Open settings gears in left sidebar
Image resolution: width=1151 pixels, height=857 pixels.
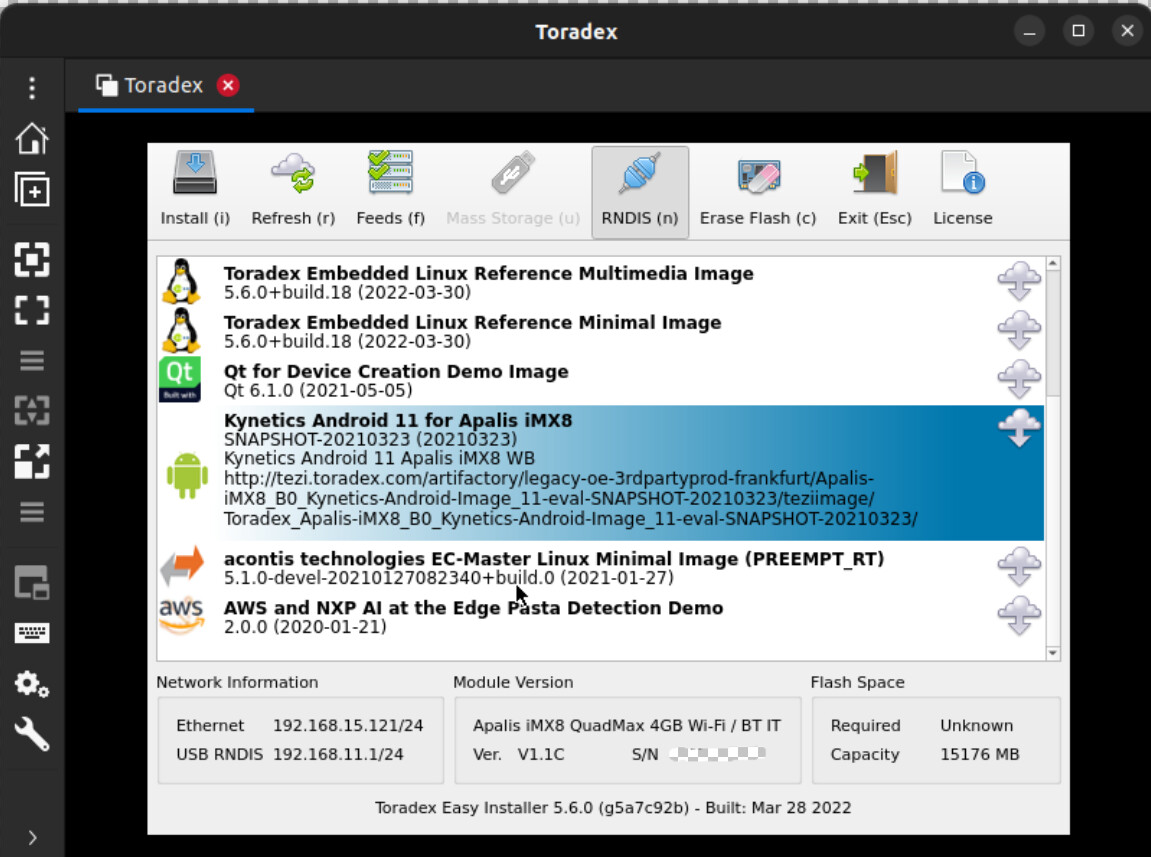(32, 684)
